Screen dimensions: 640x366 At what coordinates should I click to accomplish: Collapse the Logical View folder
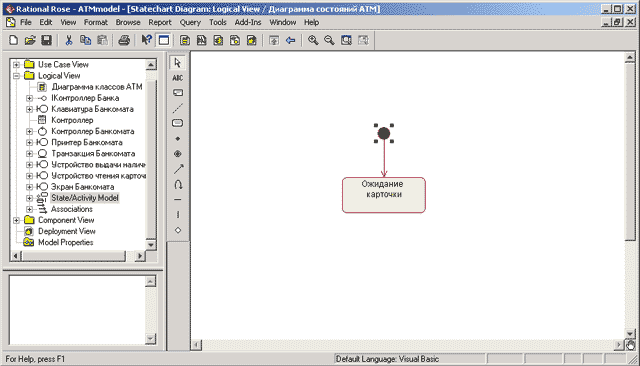(16, 76)
